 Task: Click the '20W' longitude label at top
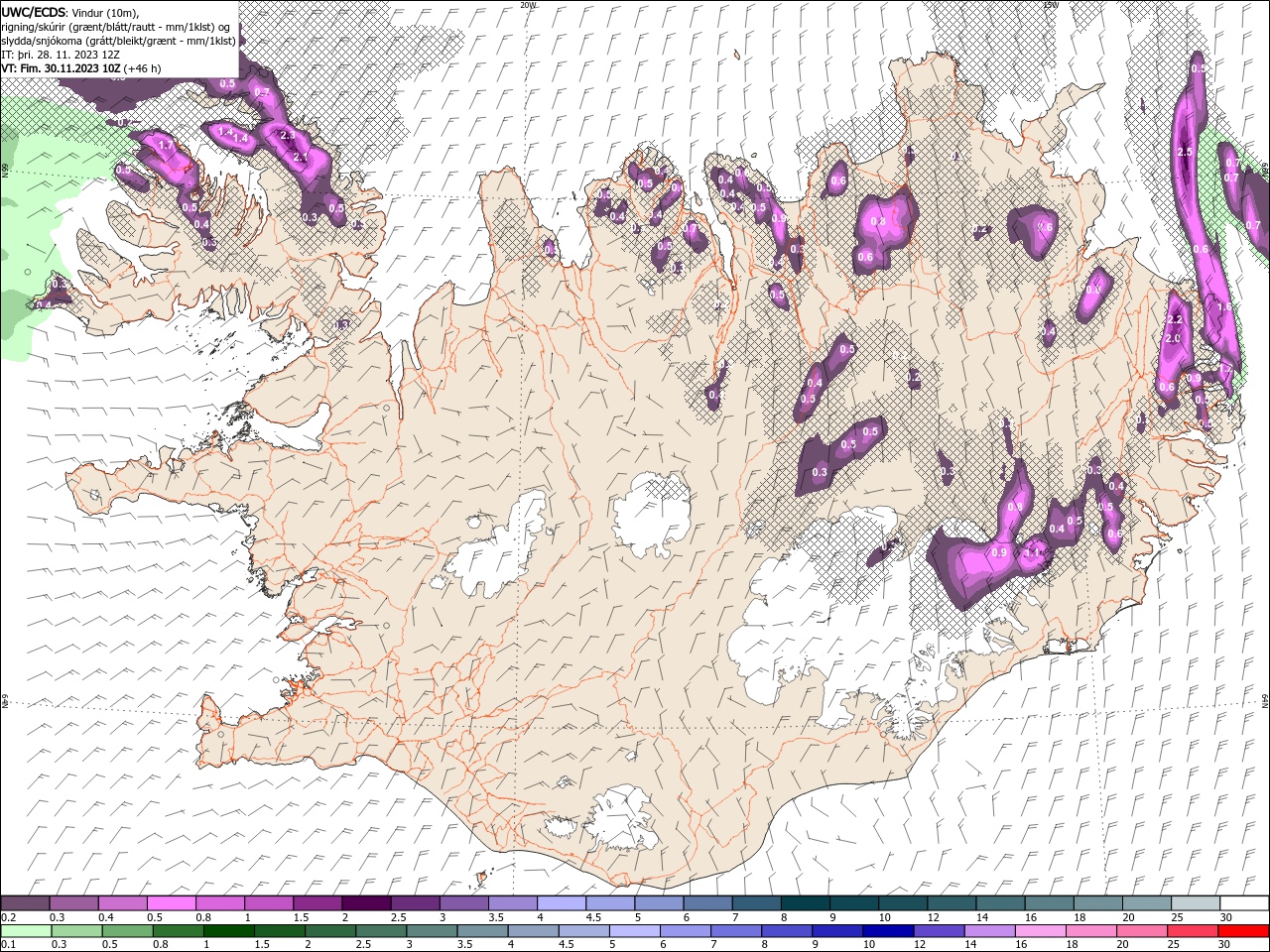tap(528, 5)
